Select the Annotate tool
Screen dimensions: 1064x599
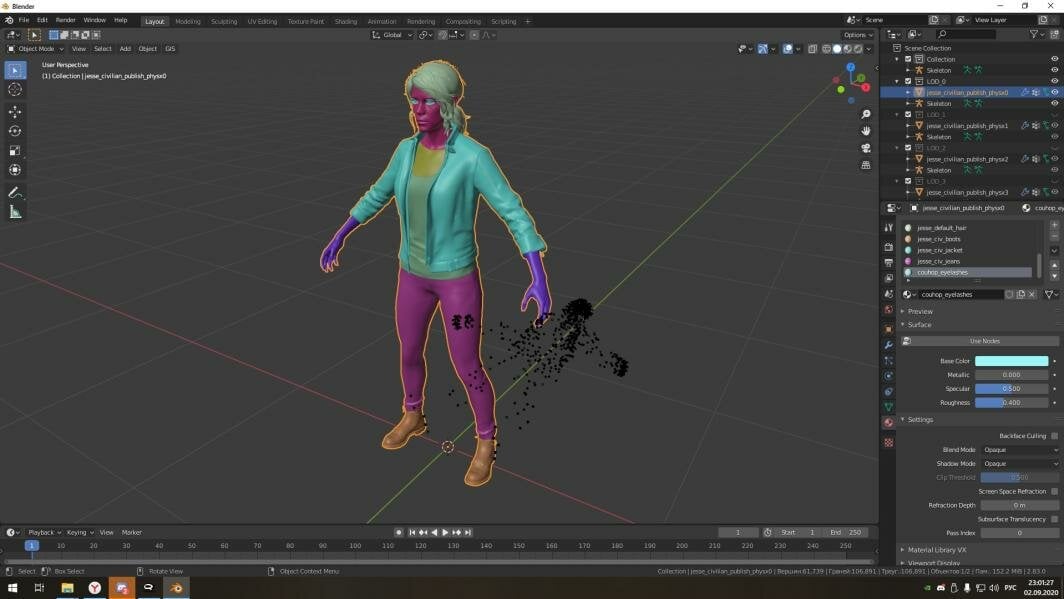tap(15, 193)
